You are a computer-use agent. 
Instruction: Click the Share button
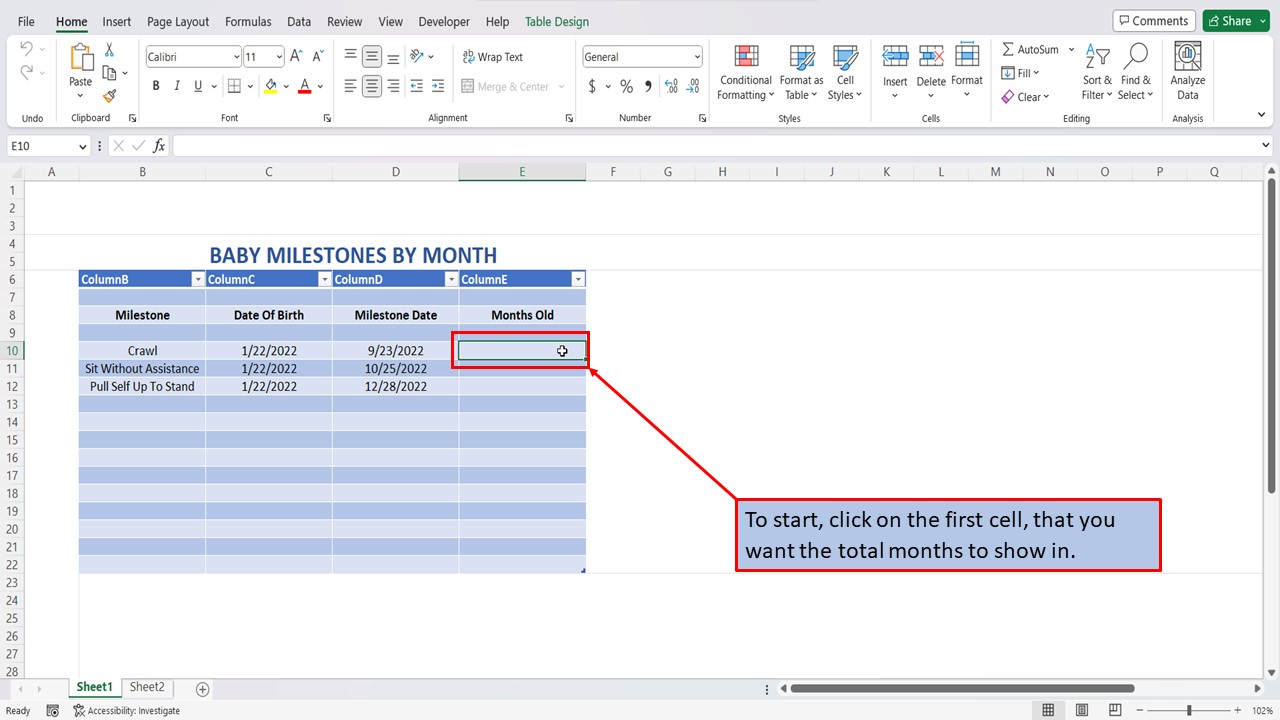[1235, 21]
